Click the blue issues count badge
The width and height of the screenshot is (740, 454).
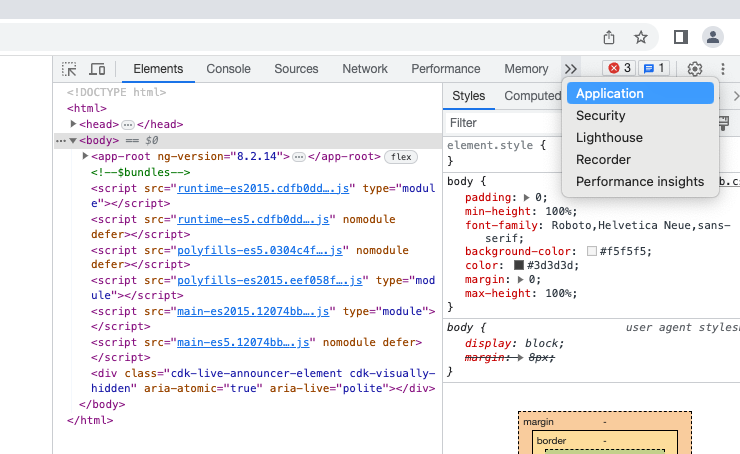pyautogui.click(x=655, y=68)
